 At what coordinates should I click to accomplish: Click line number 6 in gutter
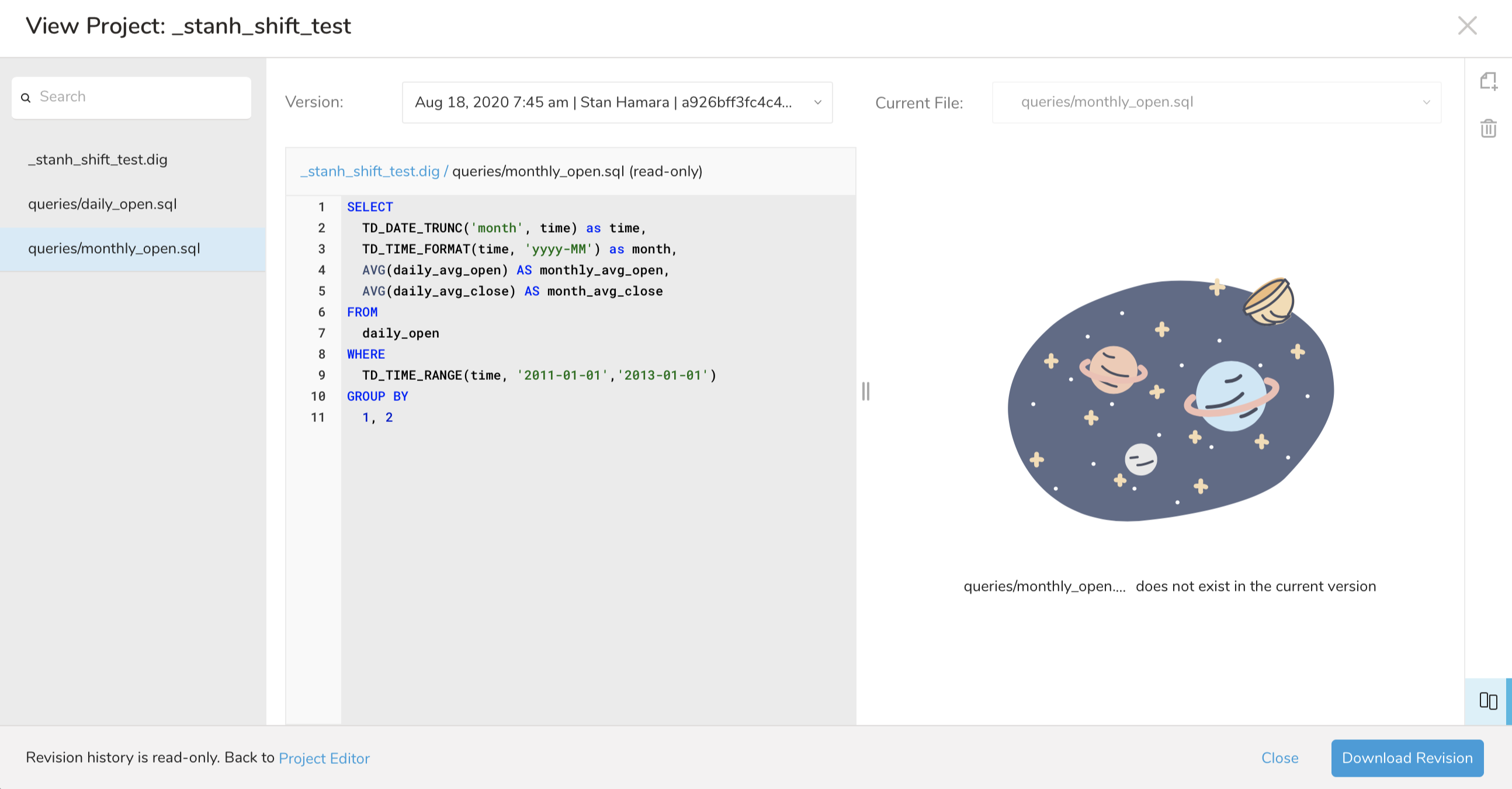pyautogui.click(x=321, y=312)
